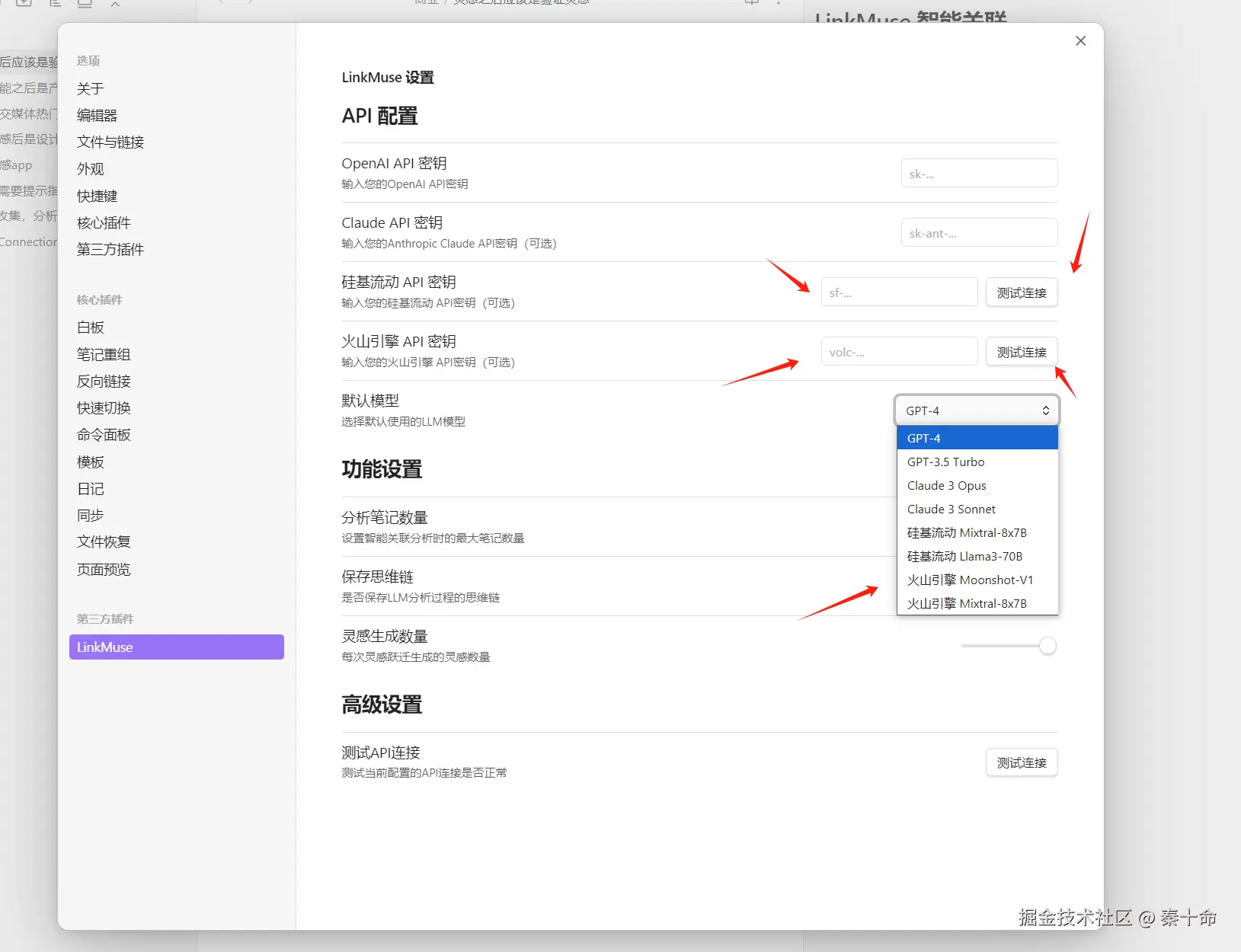Click the 灵感生成数量 slider handle
Screen dimensions: 1241x952
coord(1048,646)
